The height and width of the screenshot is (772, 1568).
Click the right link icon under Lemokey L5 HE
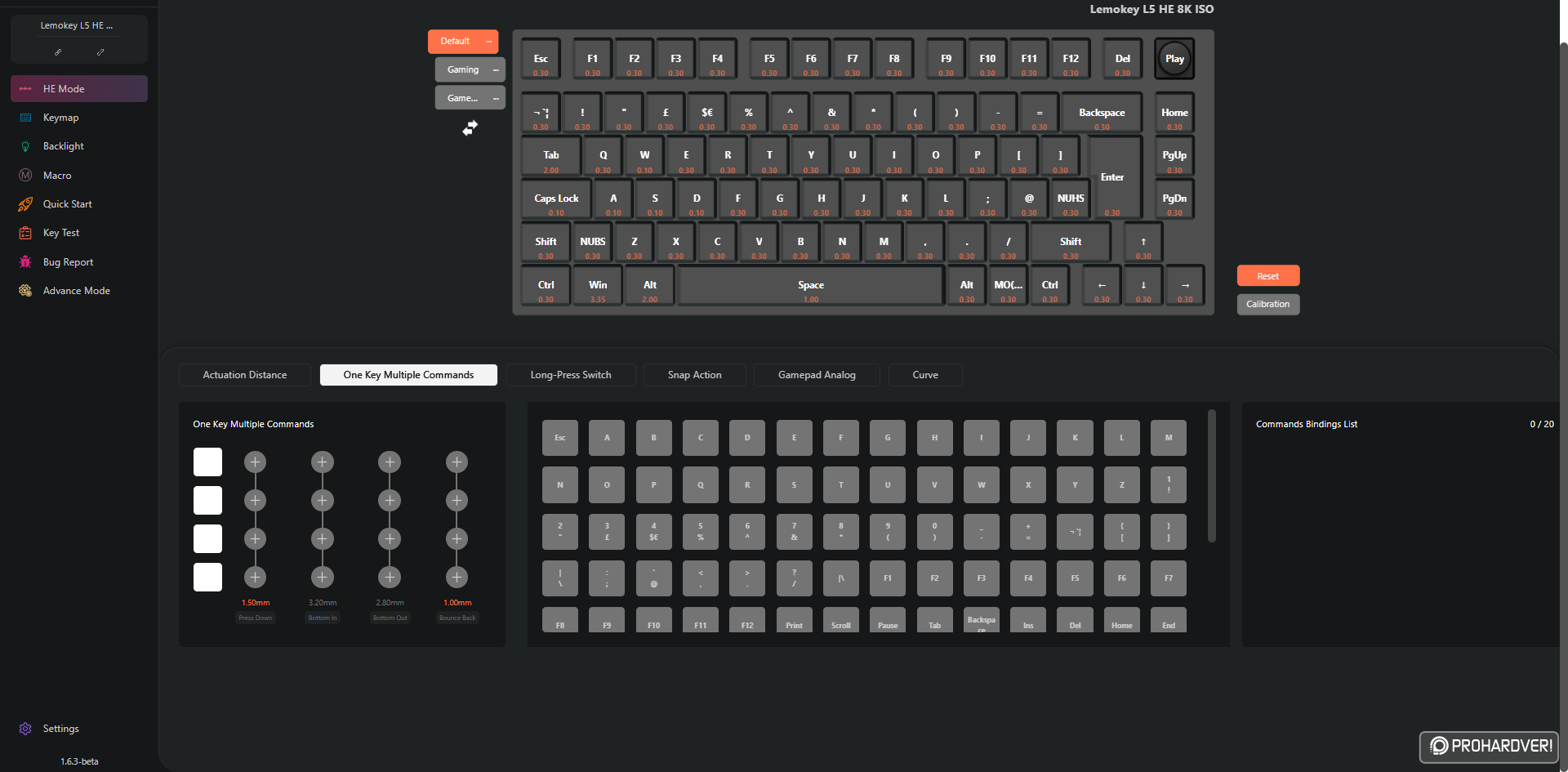[100, 51]
